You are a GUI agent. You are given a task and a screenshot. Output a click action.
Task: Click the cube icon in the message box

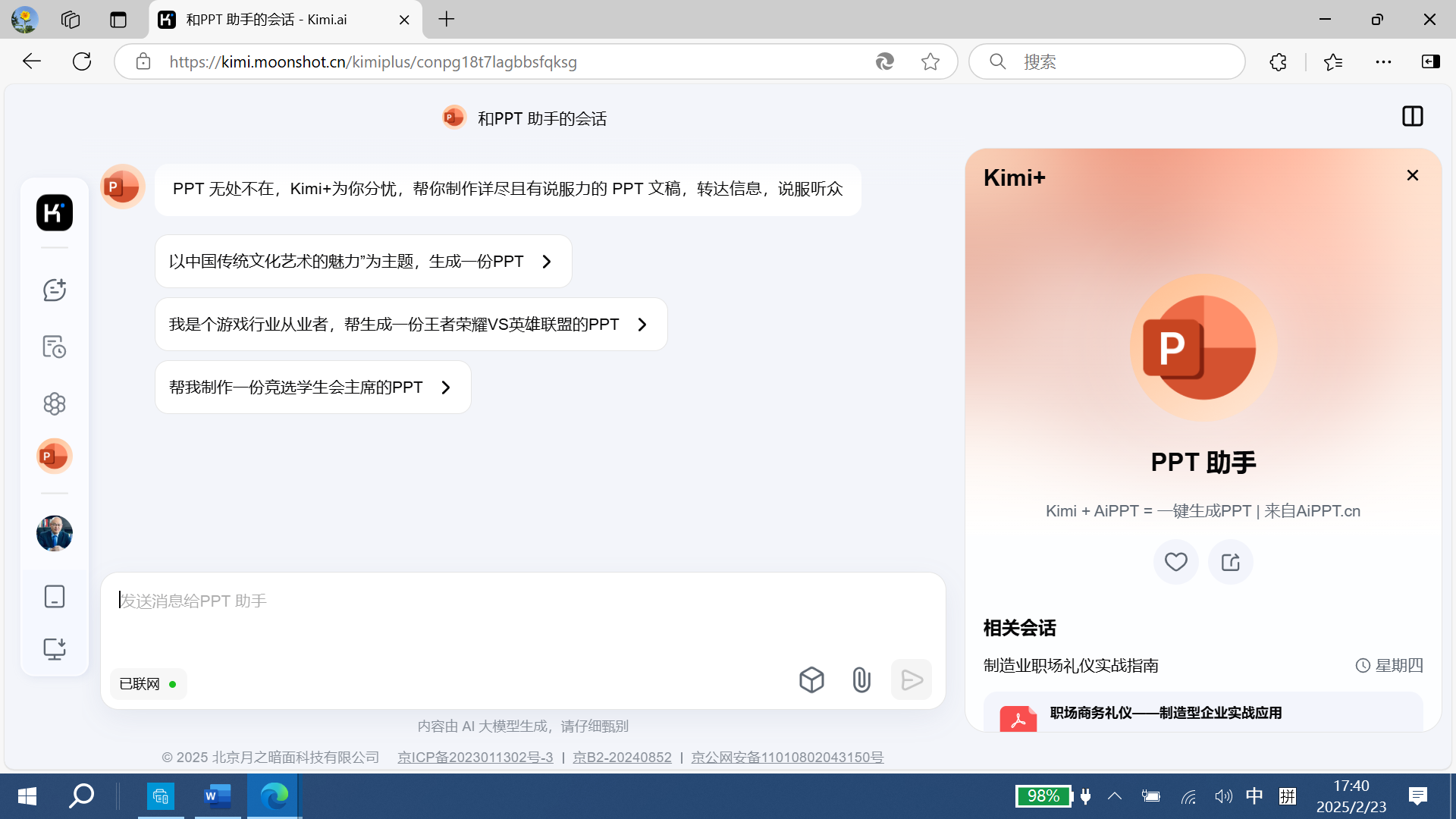point(811,680)
